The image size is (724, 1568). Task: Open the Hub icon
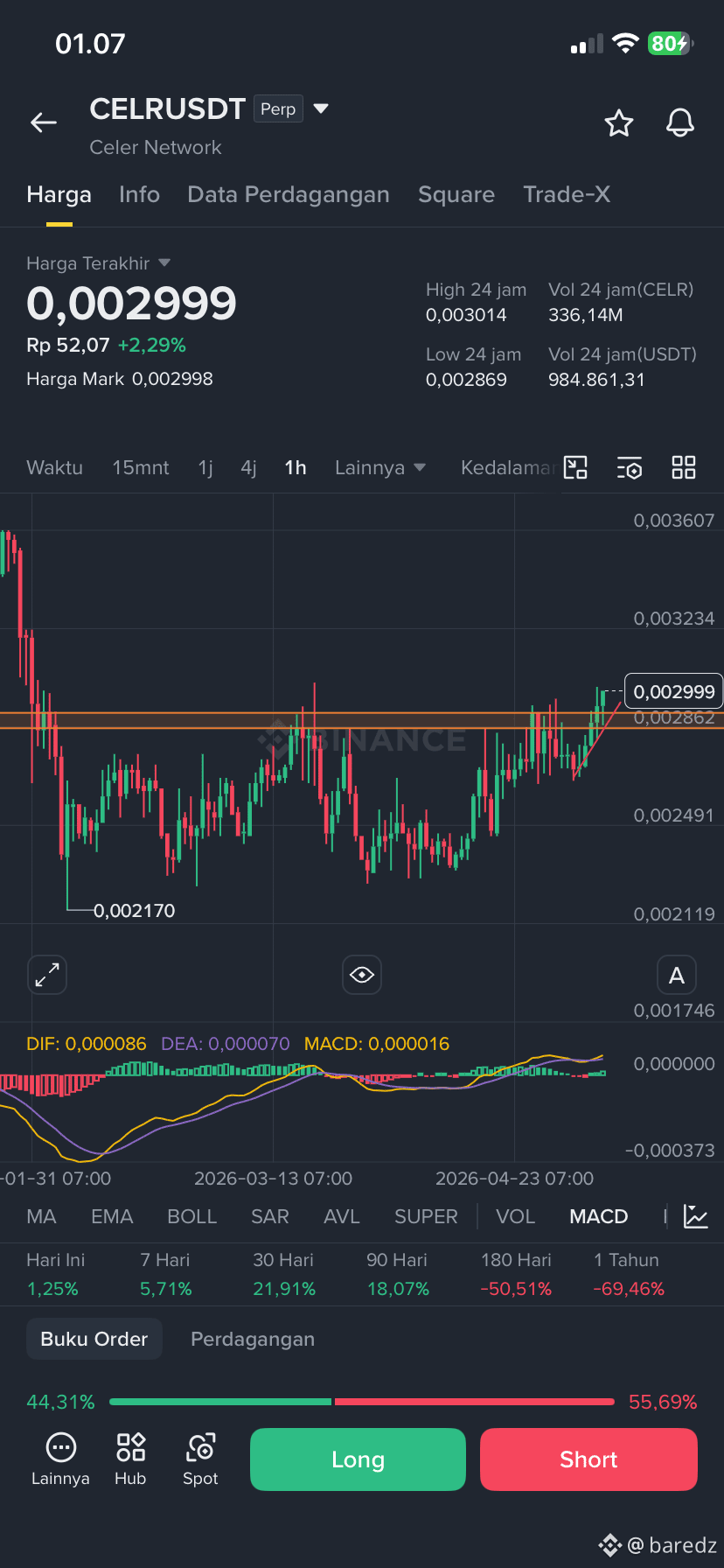tap(130, 1459)
